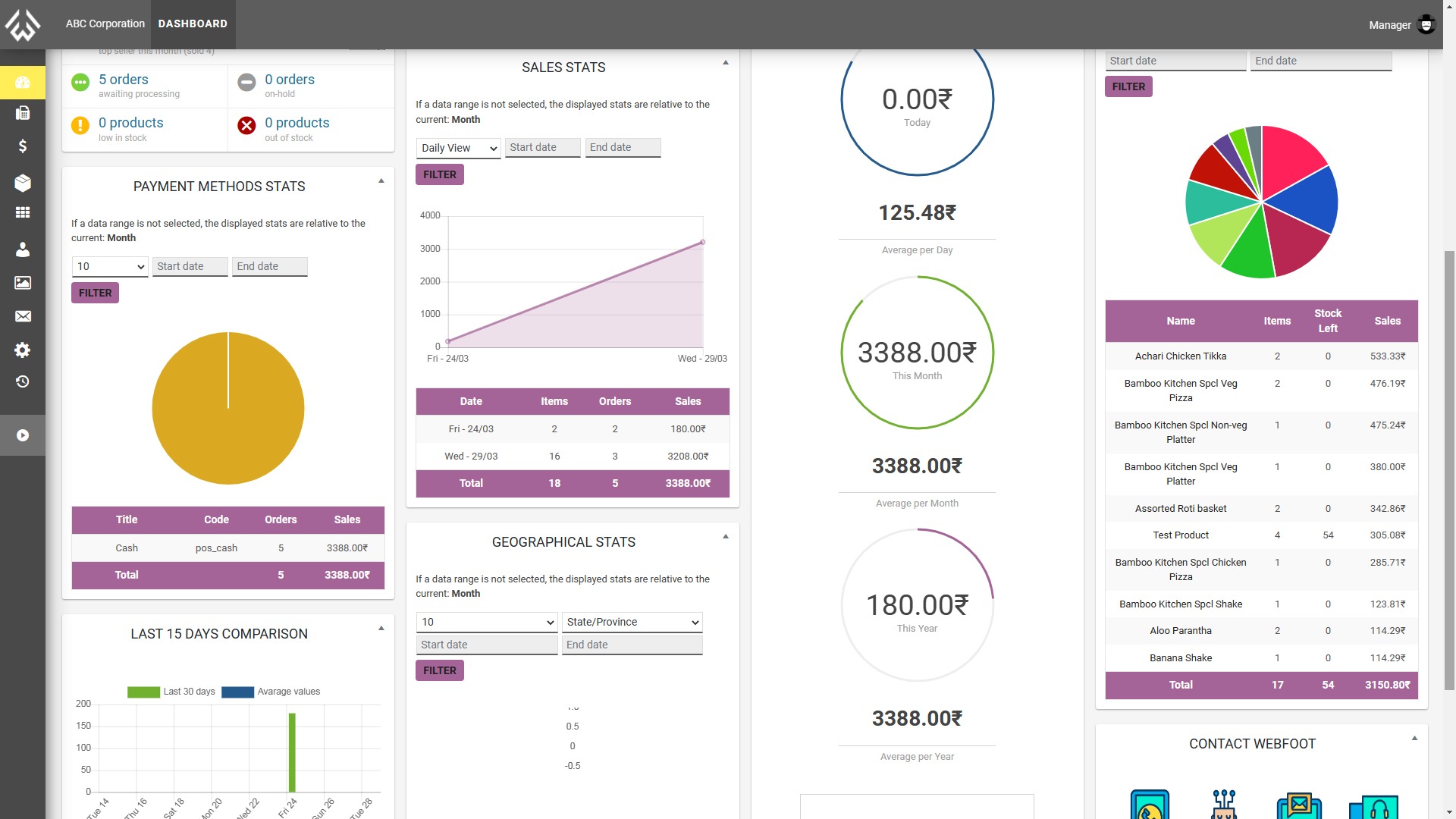Open the history clock sidebar icon

click(x=23, y=381)
